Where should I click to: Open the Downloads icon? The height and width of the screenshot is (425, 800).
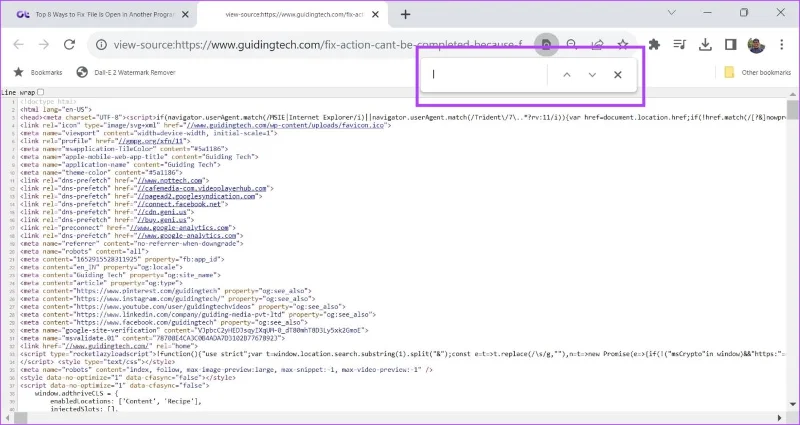tap(705, 44)
